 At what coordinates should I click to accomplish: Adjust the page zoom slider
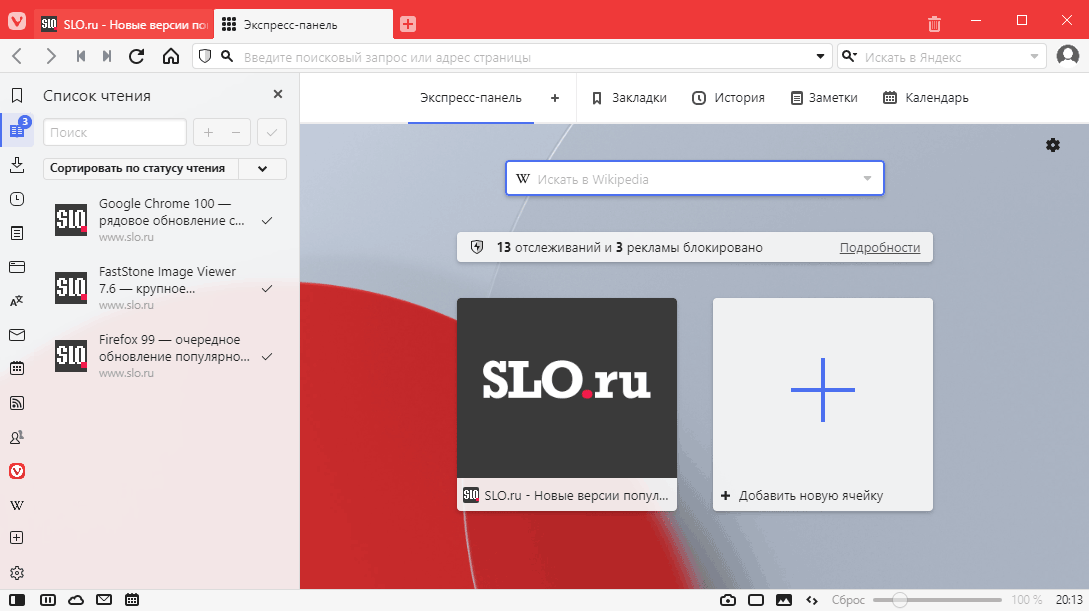pyautogui.click(x=937, y=600)
